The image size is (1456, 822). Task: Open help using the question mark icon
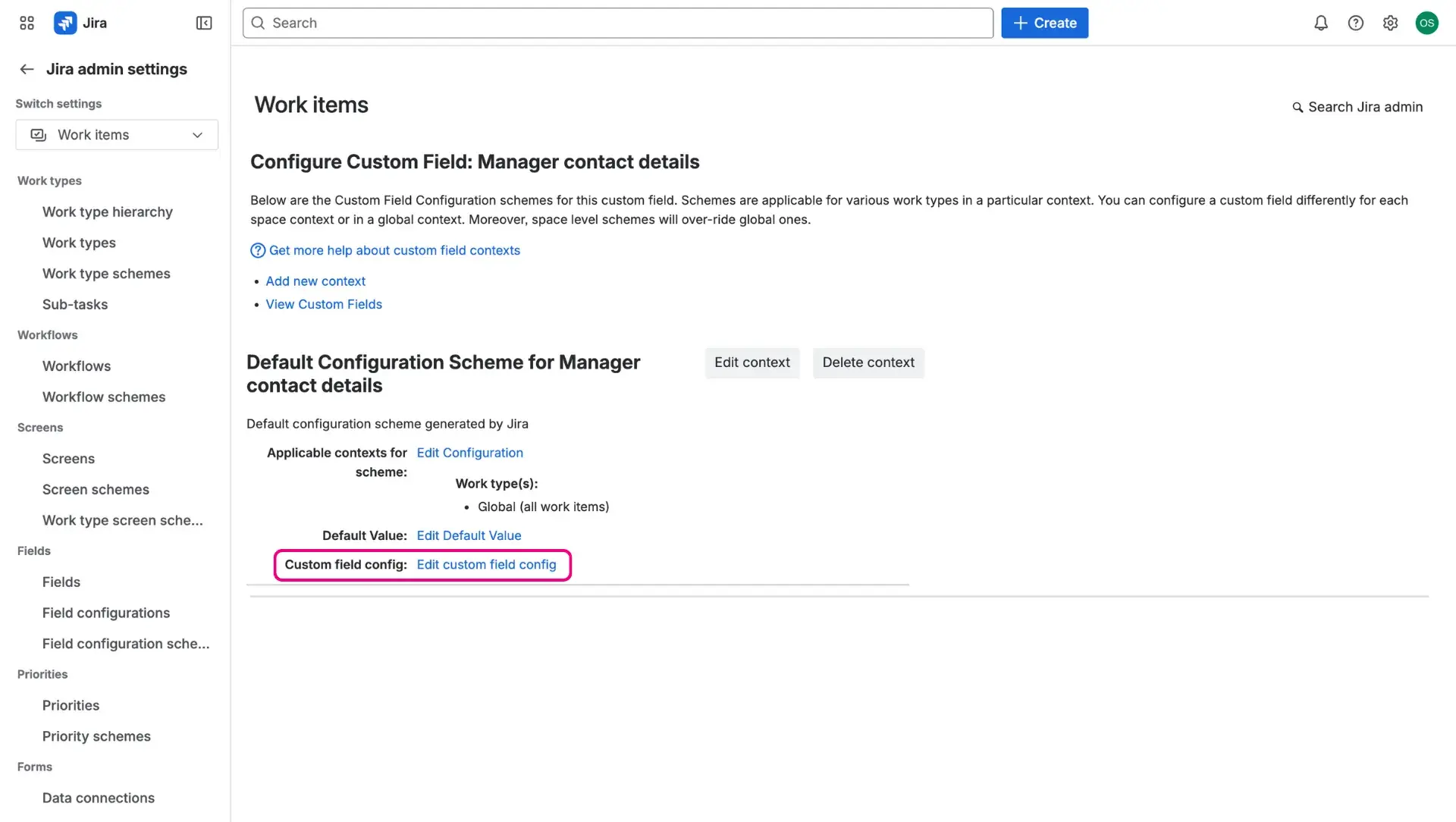click(1356, 23)
